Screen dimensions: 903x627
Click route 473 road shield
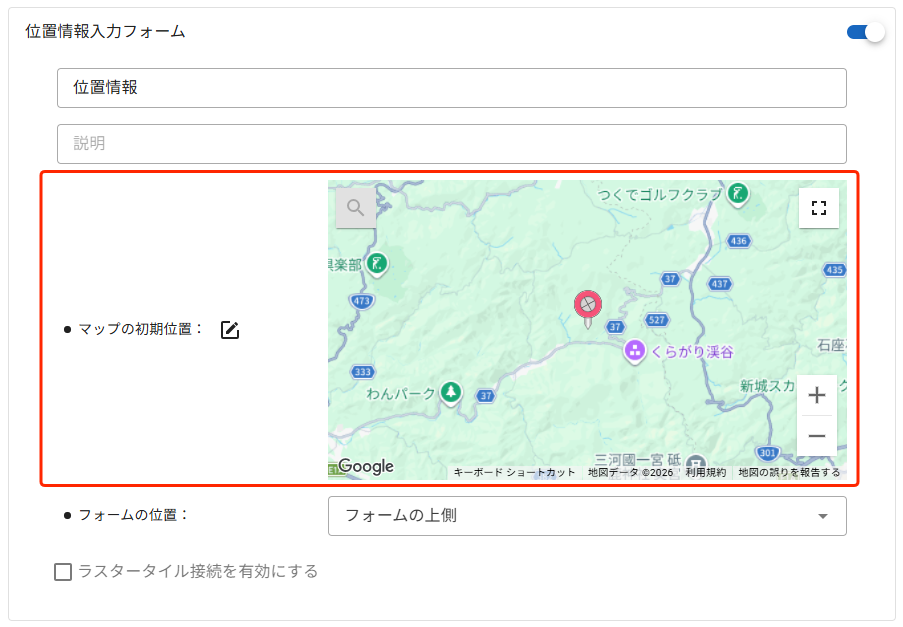362,301
